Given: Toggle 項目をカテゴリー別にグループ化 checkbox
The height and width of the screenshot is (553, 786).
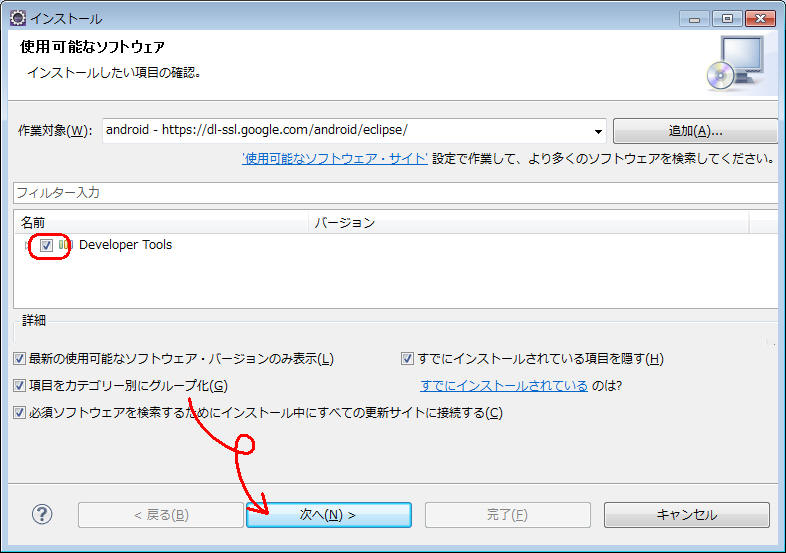Looking at the screenshot, I should [x=20, y=386].
